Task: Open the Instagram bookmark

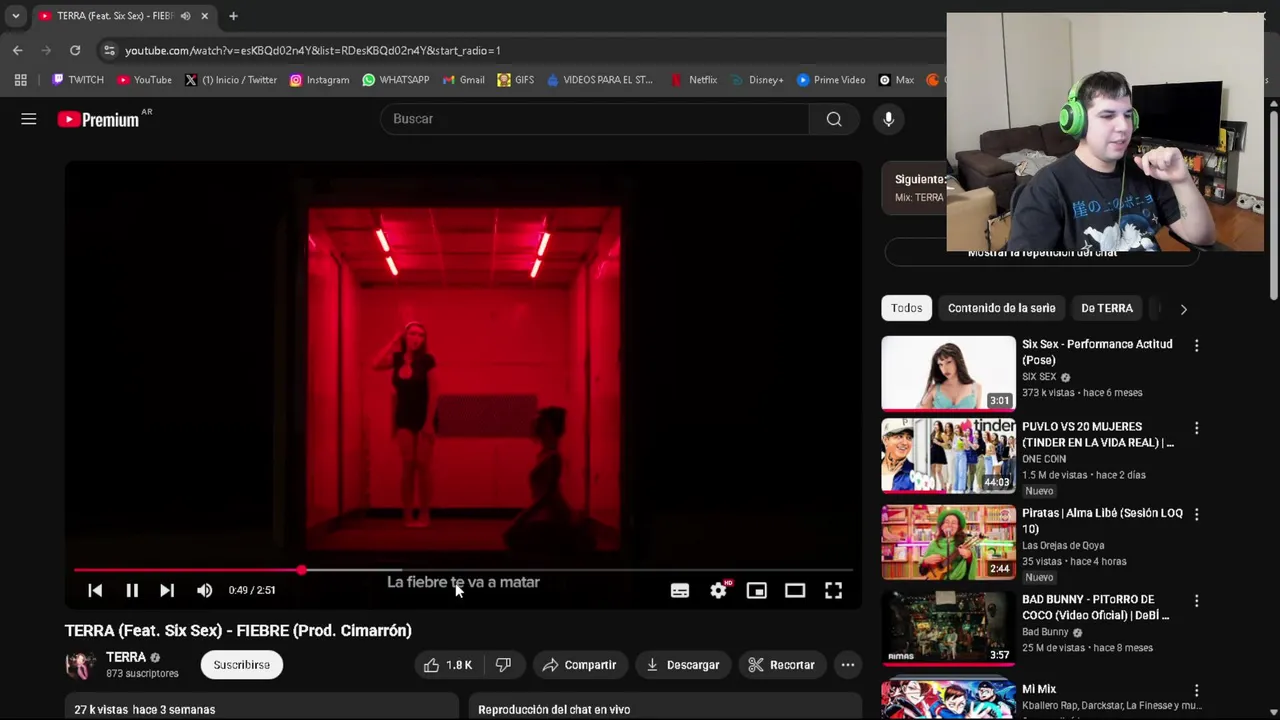Action: [x=319, y=80]
